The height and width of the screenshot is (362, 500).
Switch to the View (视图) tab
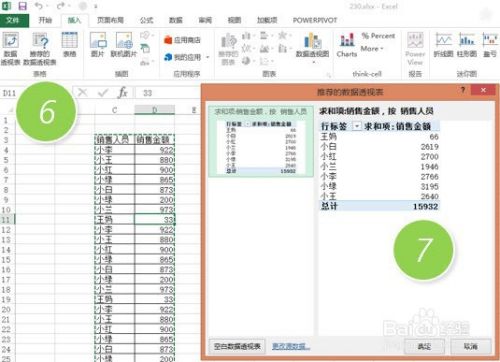point(234,20)
